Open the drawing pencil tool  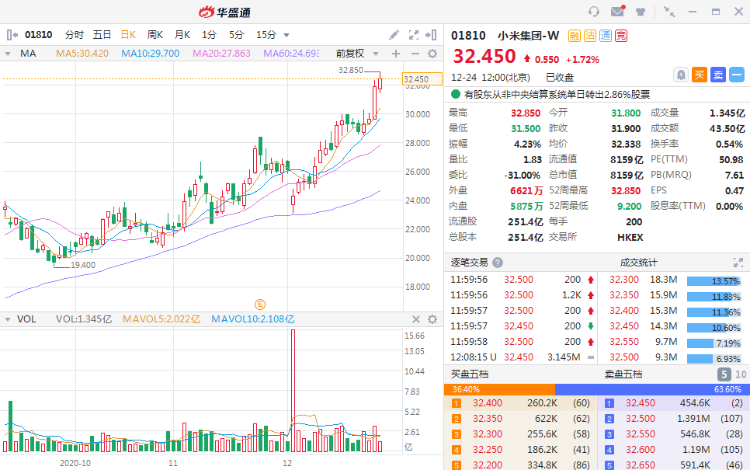[x=394, y=35]
